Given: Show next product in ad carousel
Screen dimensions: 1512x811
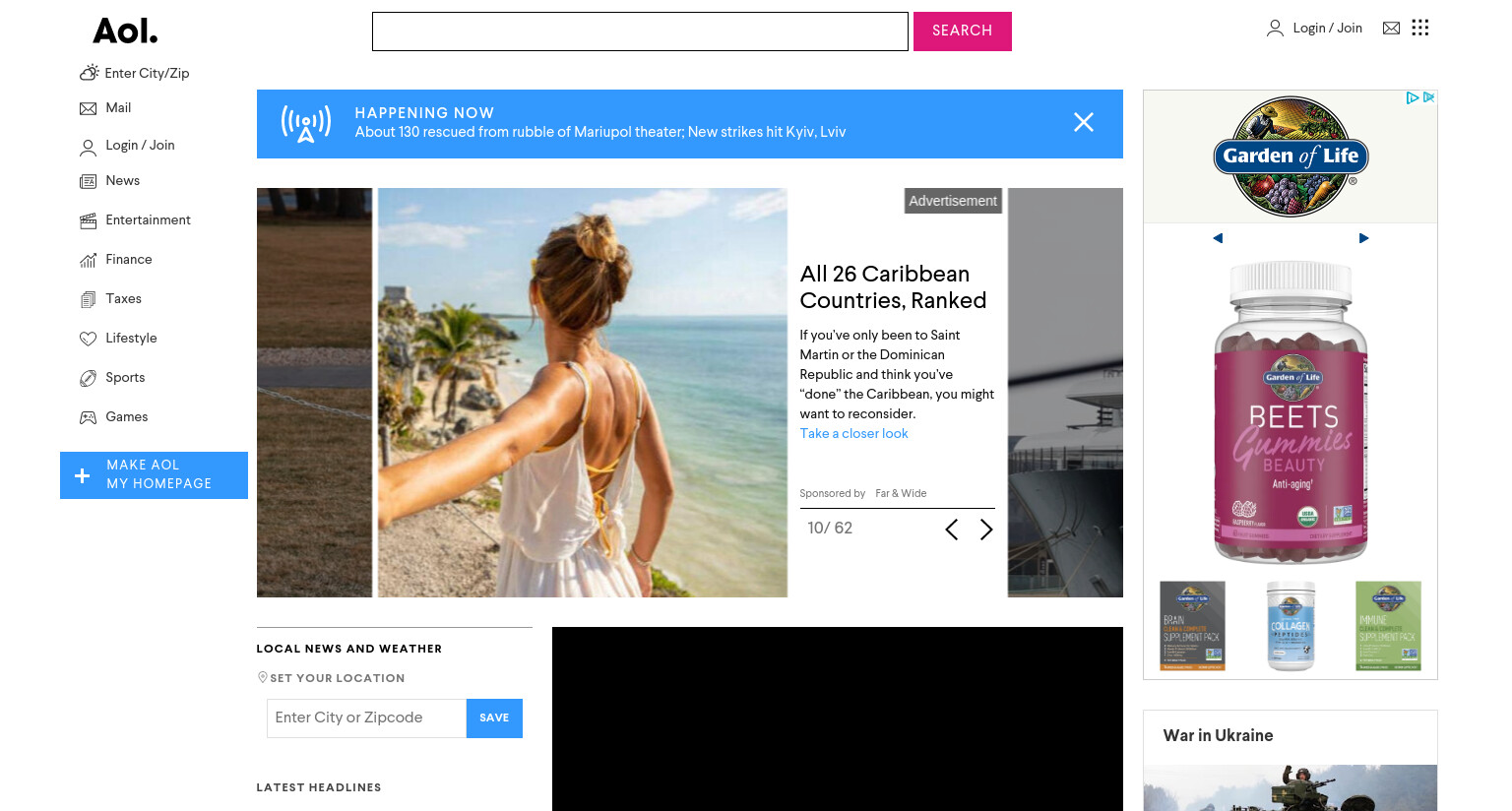Looking at the screenshot, I should coord(1363,238).
